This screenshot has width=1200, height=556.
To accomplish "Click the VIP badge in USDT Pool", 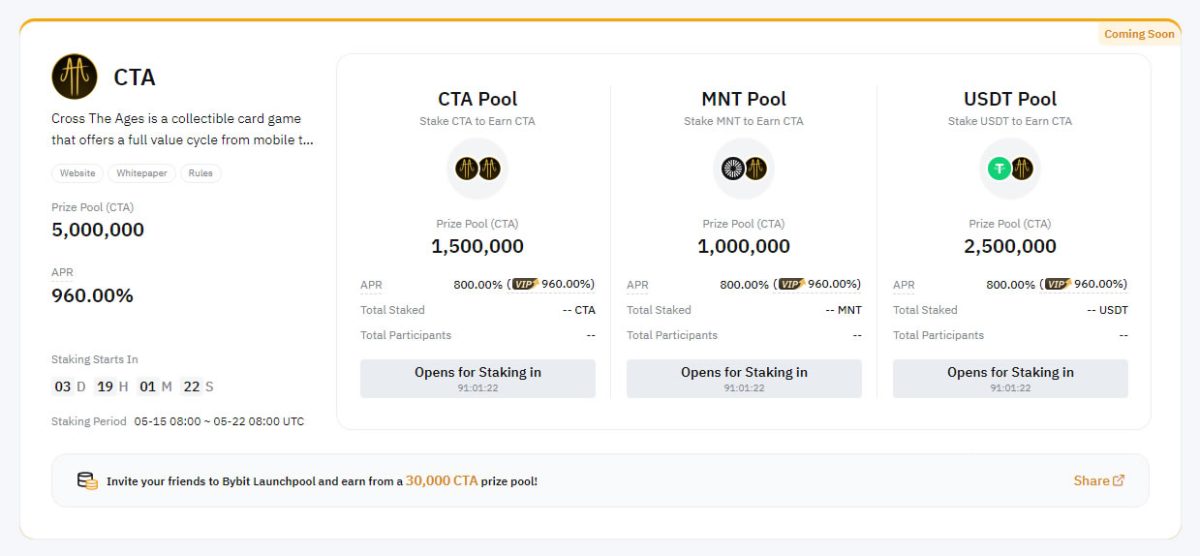I will (1058, 284).
